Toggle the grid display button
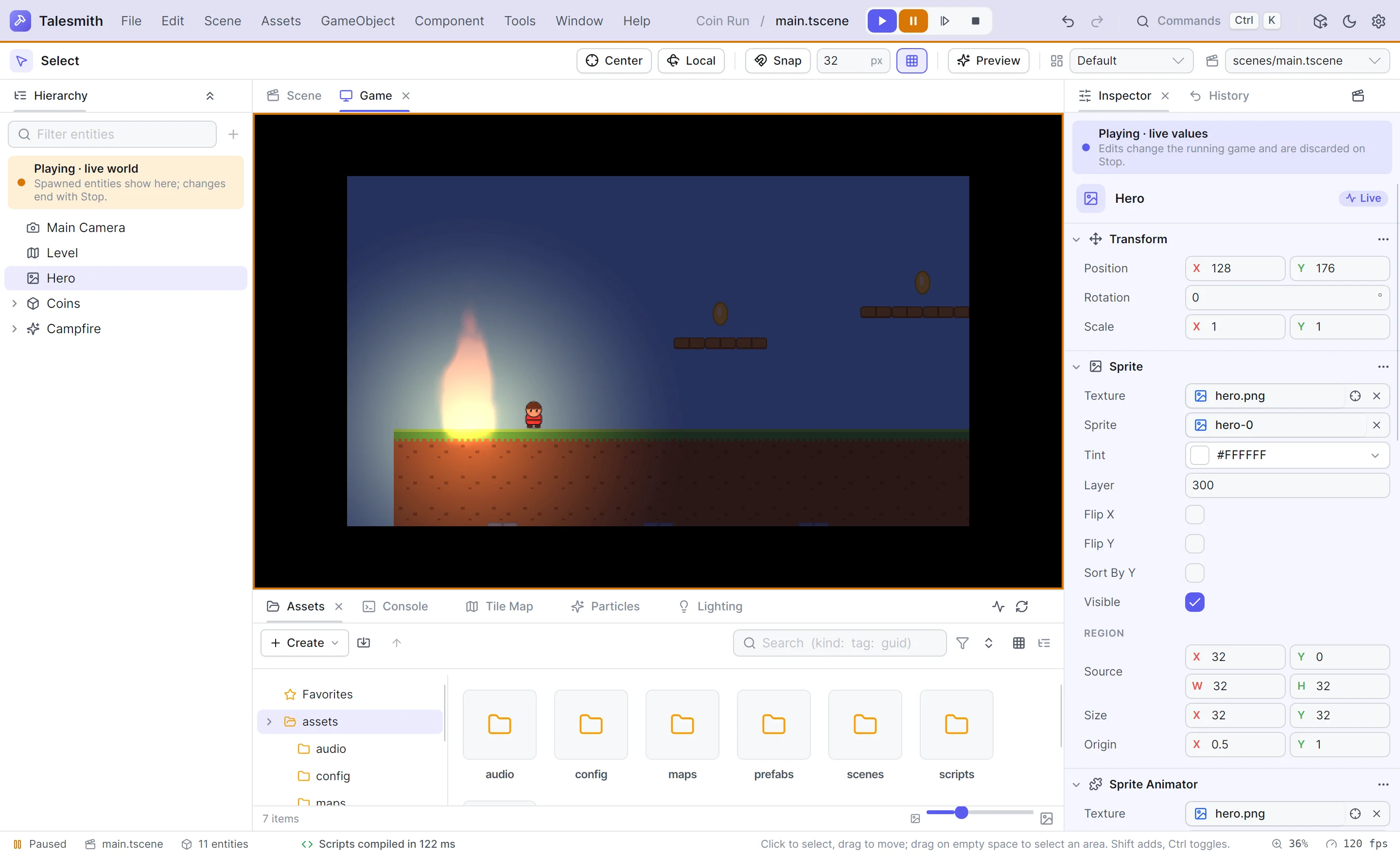Viewport: 1400px width, 856px height. [x=911, y=61]
